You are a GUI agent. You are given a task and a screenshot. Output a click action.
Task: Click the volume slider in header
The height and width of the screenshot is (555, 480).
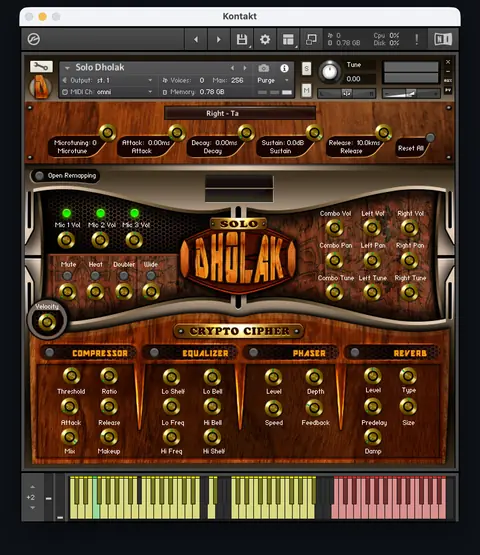point(411,93)
